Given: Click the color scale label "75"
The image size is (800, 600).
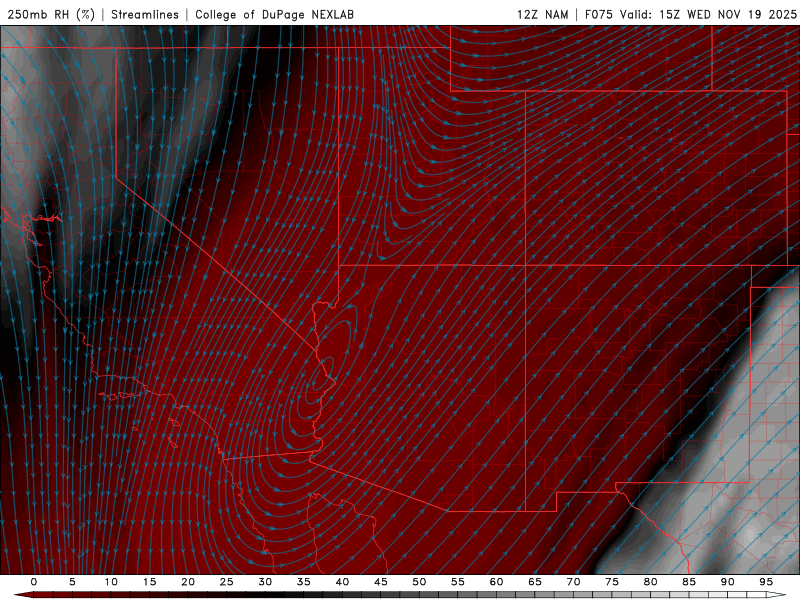Looking at the screenshot, I should (x=612, y=582).
